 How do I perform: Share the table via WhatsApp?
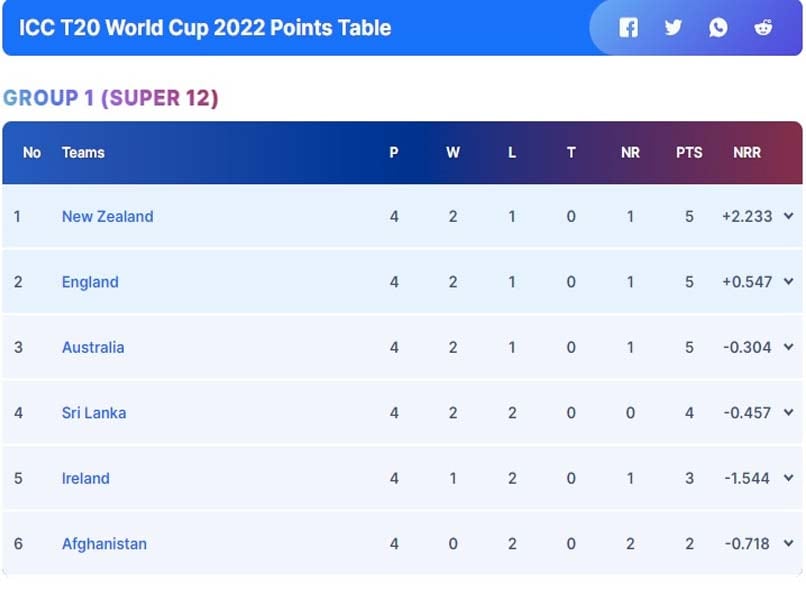(718, 27)
